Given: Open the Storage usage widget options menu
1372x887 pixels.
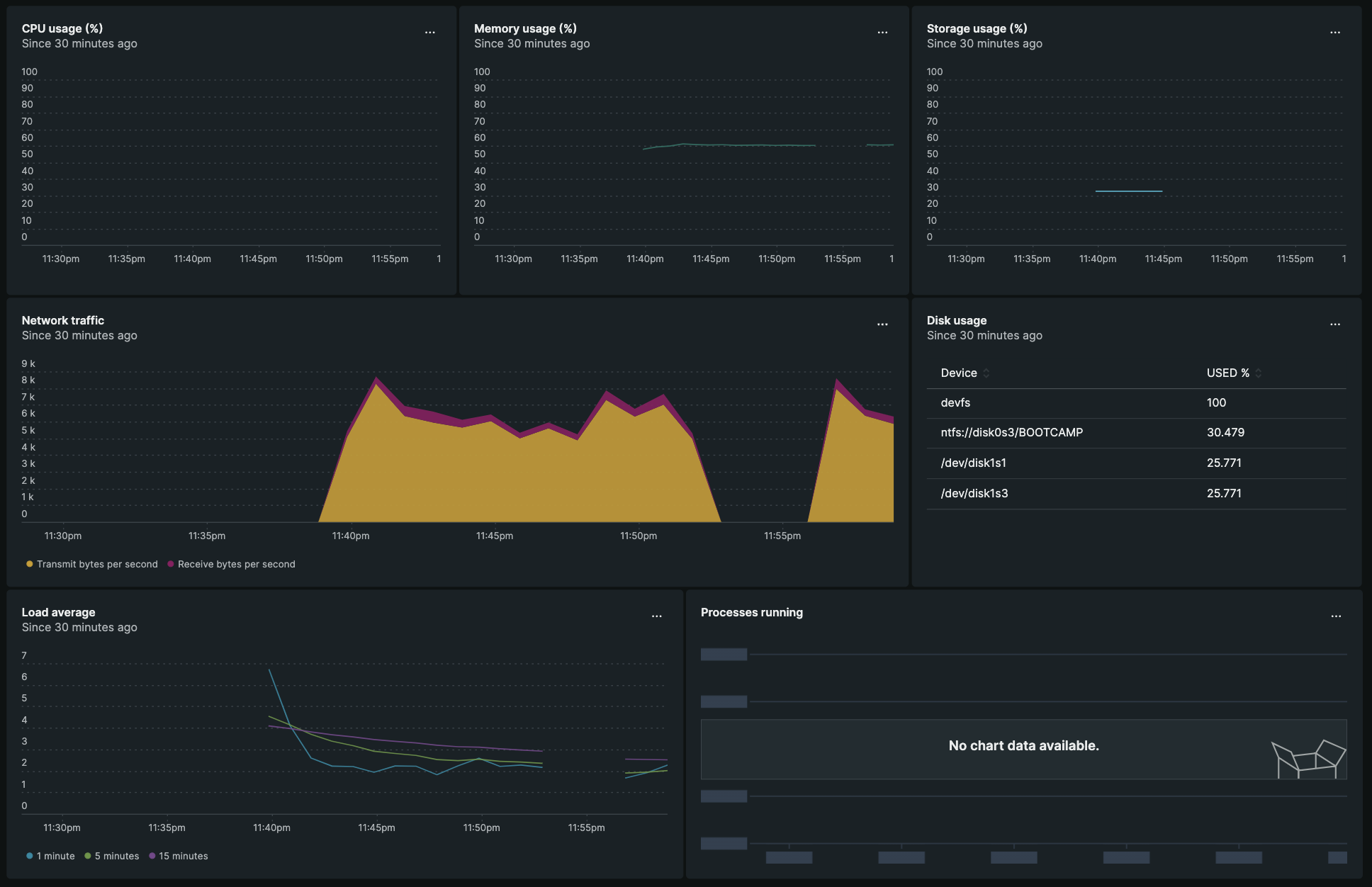Looking at the screenshot, I should [1335, 33].
